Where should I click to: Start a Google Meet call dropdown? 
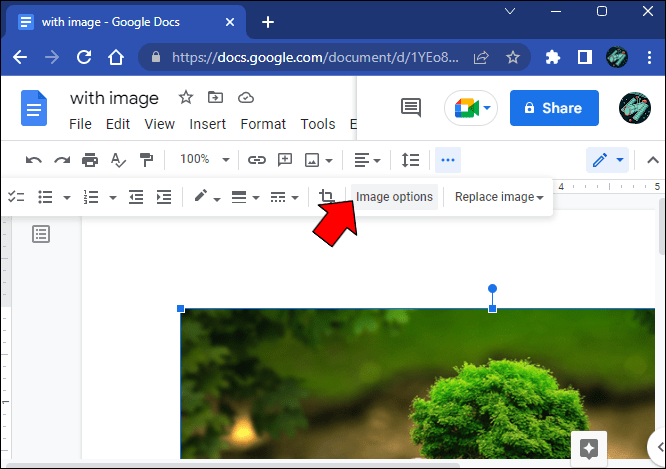[471, 108]
